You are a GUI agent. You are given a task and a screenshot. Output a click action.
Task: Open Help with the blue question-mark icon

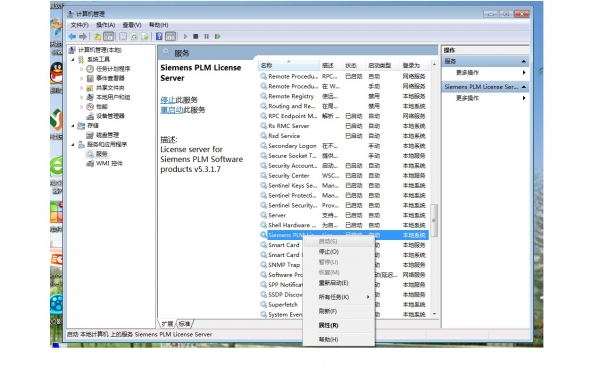click(x=159, y=37)
